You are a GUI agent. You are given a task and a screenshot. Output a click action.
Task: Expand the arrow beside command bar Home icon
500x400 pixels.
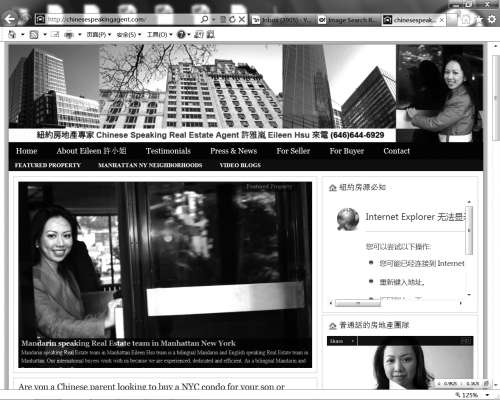[x=23, y=34]
